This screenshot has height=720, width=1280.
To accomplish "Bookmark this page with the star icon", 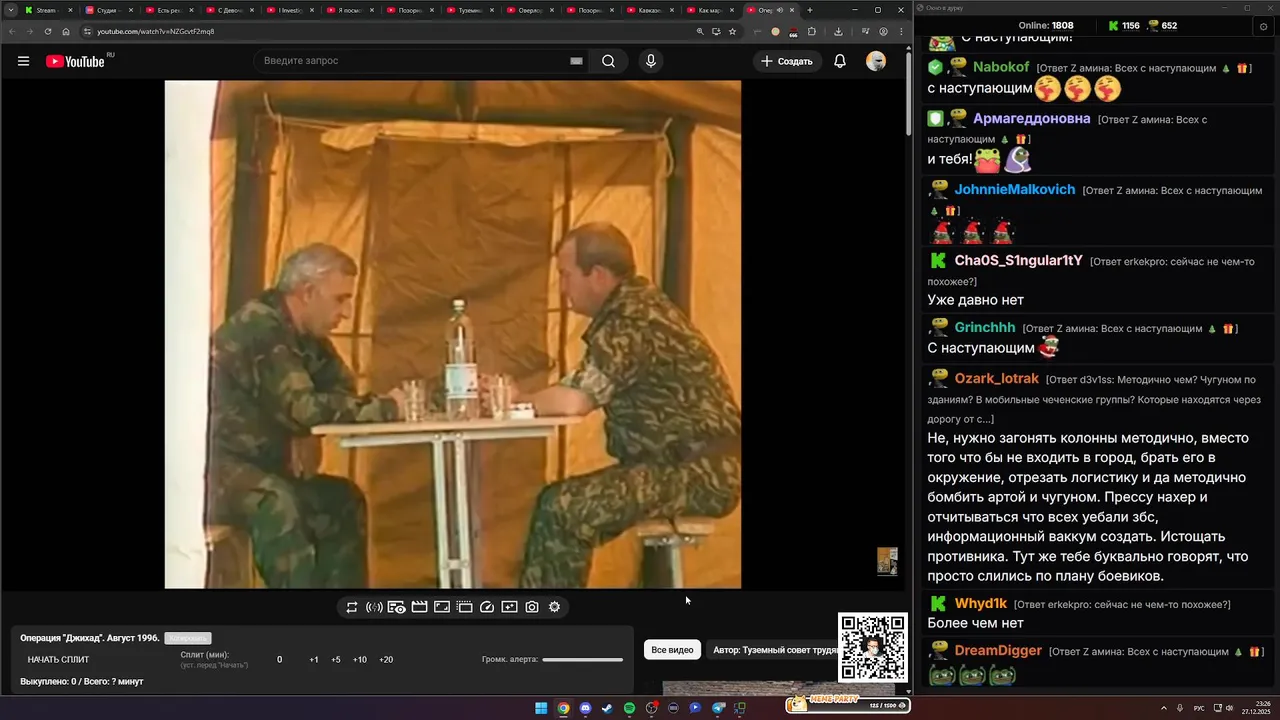I will coord(732,31).
